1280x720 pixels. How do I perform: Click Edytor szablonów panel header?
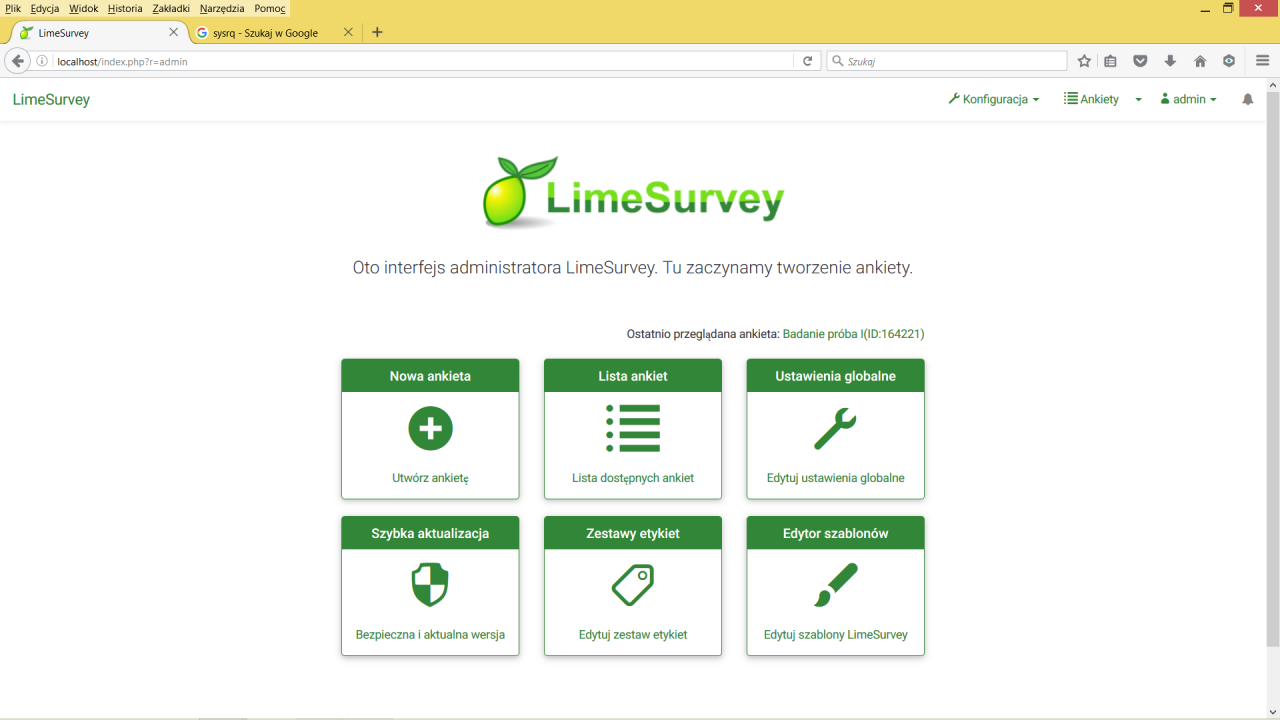835,533
